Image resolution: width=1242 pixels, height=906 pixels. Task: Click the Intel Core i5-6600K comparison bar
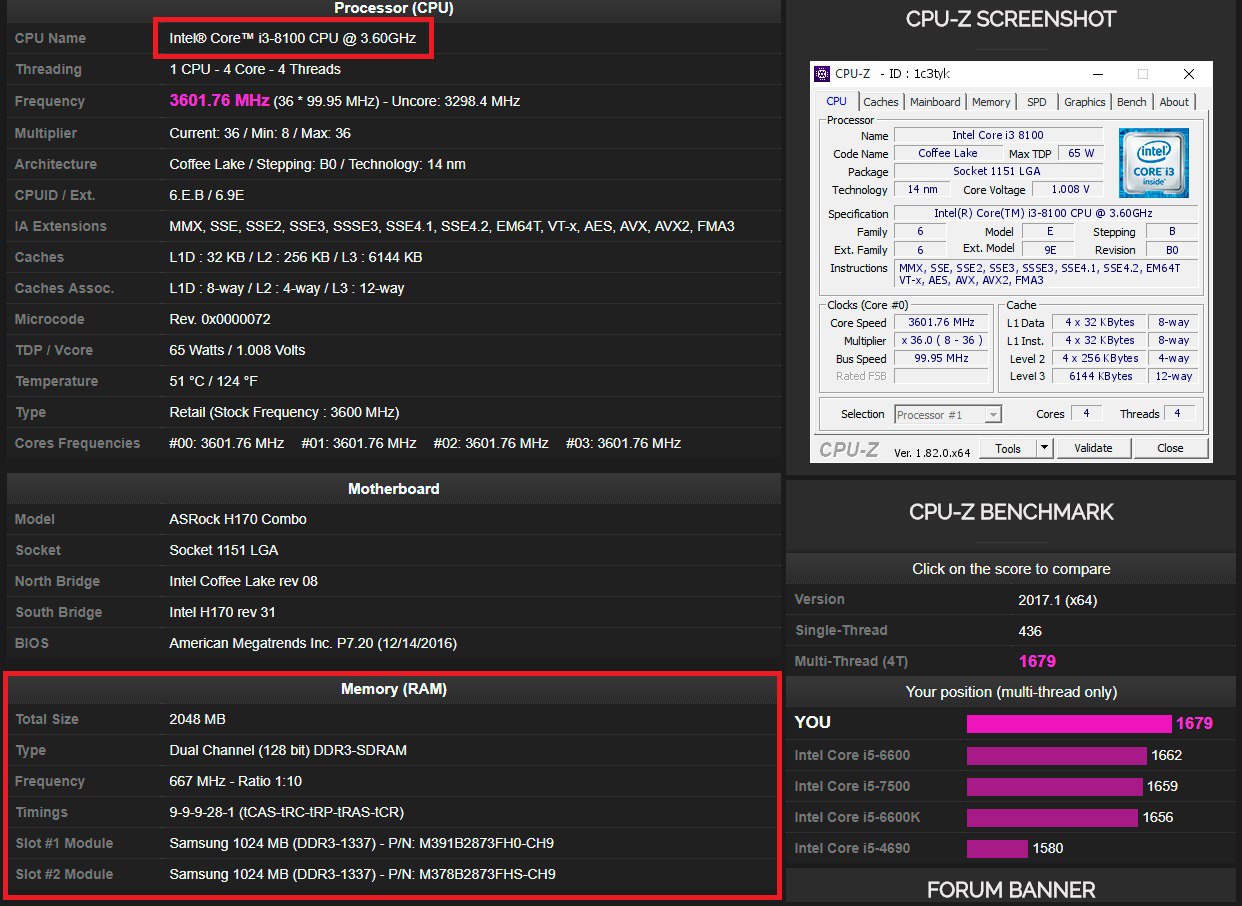(x=1052, y=817)
